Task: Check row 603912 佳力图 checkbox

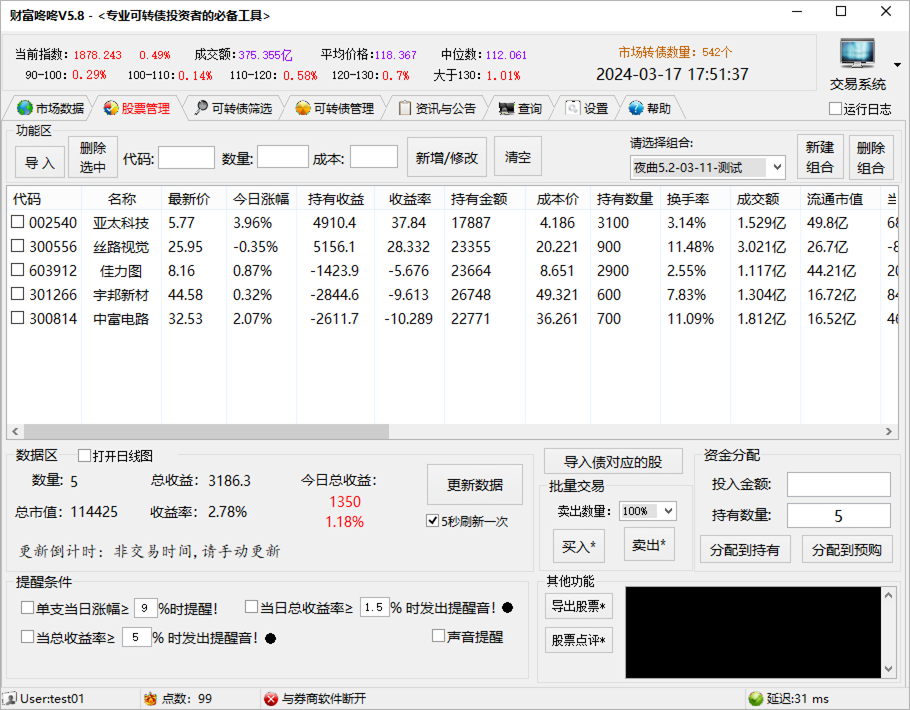Action: point(18,270)
